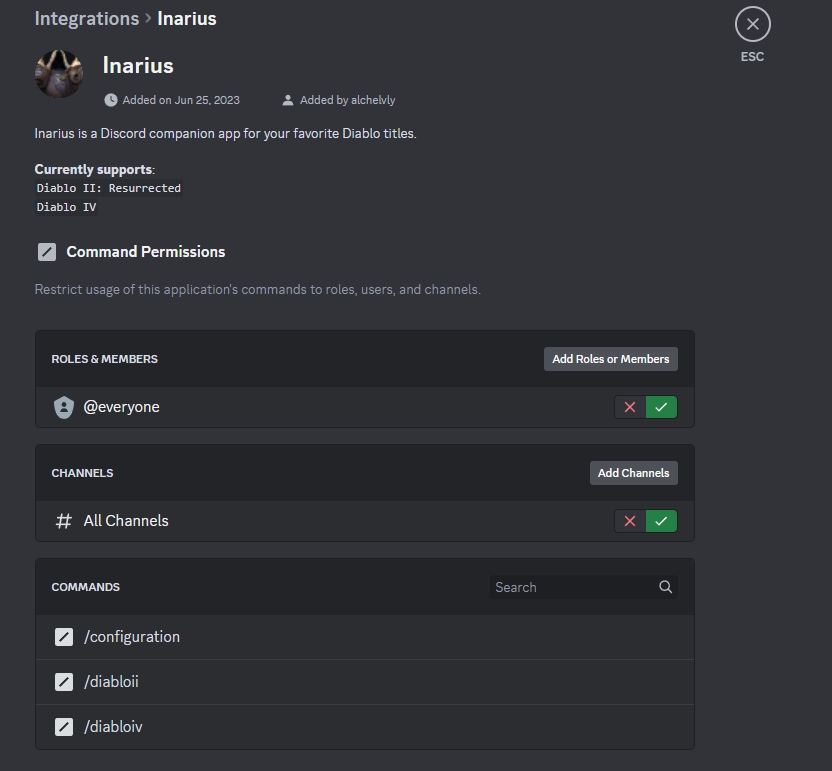Image resolution: width=832 pixels, height=771 pixels.
Task: Click the slash icon beside /diabloii
Action: click(x=64, y=682)
